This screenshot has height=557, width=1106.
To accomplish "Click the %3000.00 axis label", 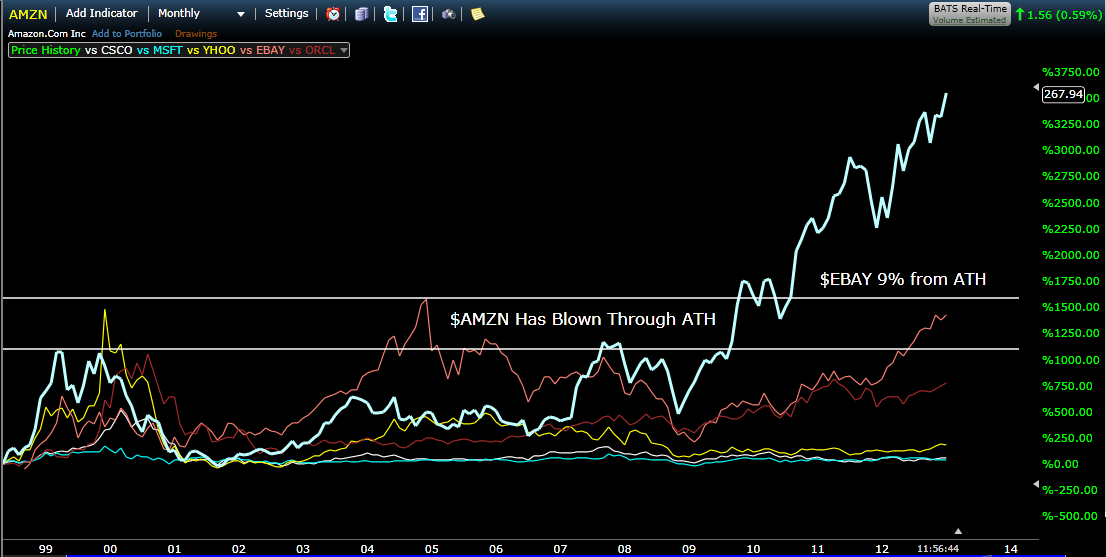I will pos(1070,150).
